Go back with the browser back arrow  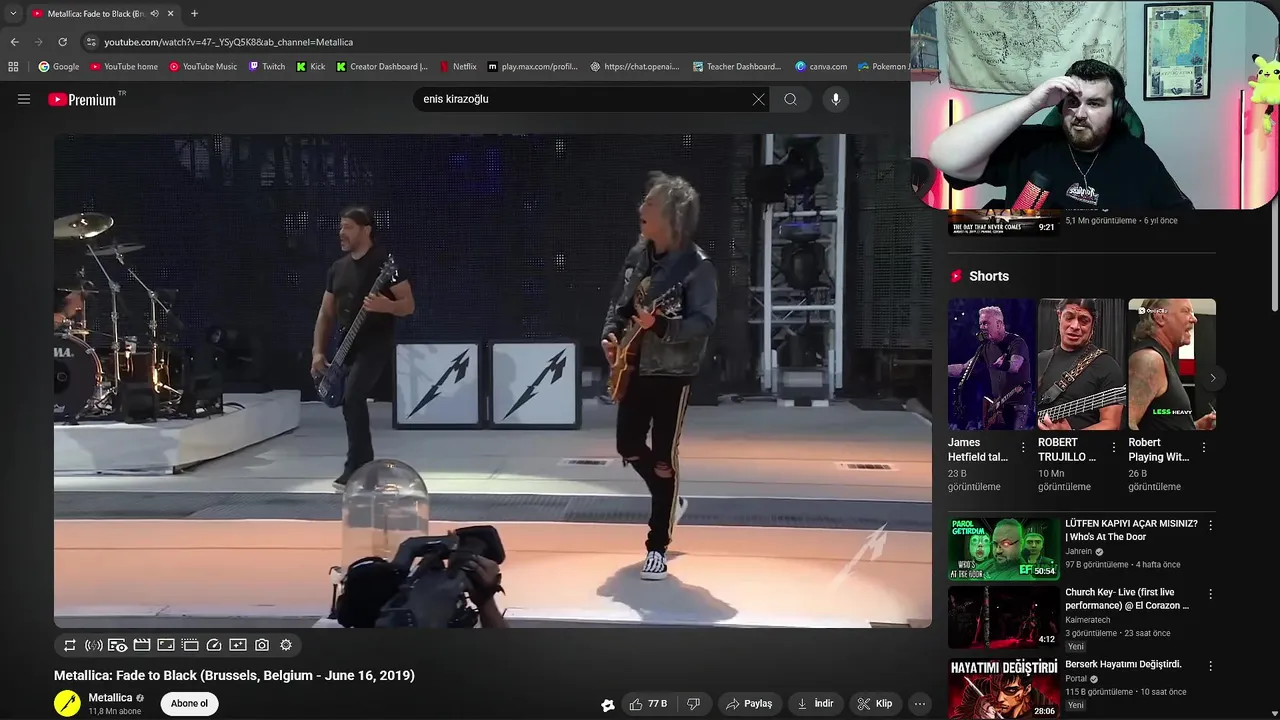pos(14,42)
